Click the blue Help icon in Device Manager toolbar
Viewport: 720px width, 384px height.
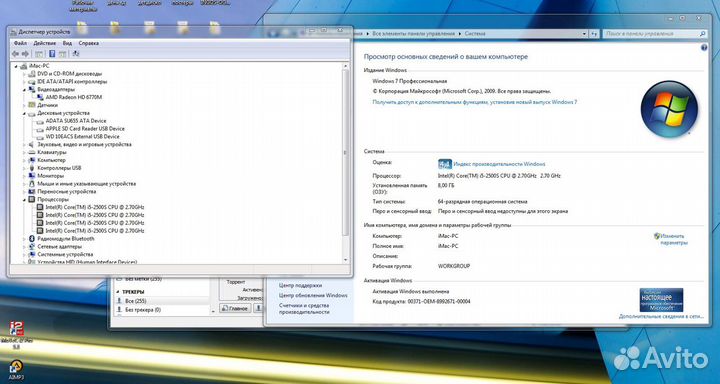point(52,54)
